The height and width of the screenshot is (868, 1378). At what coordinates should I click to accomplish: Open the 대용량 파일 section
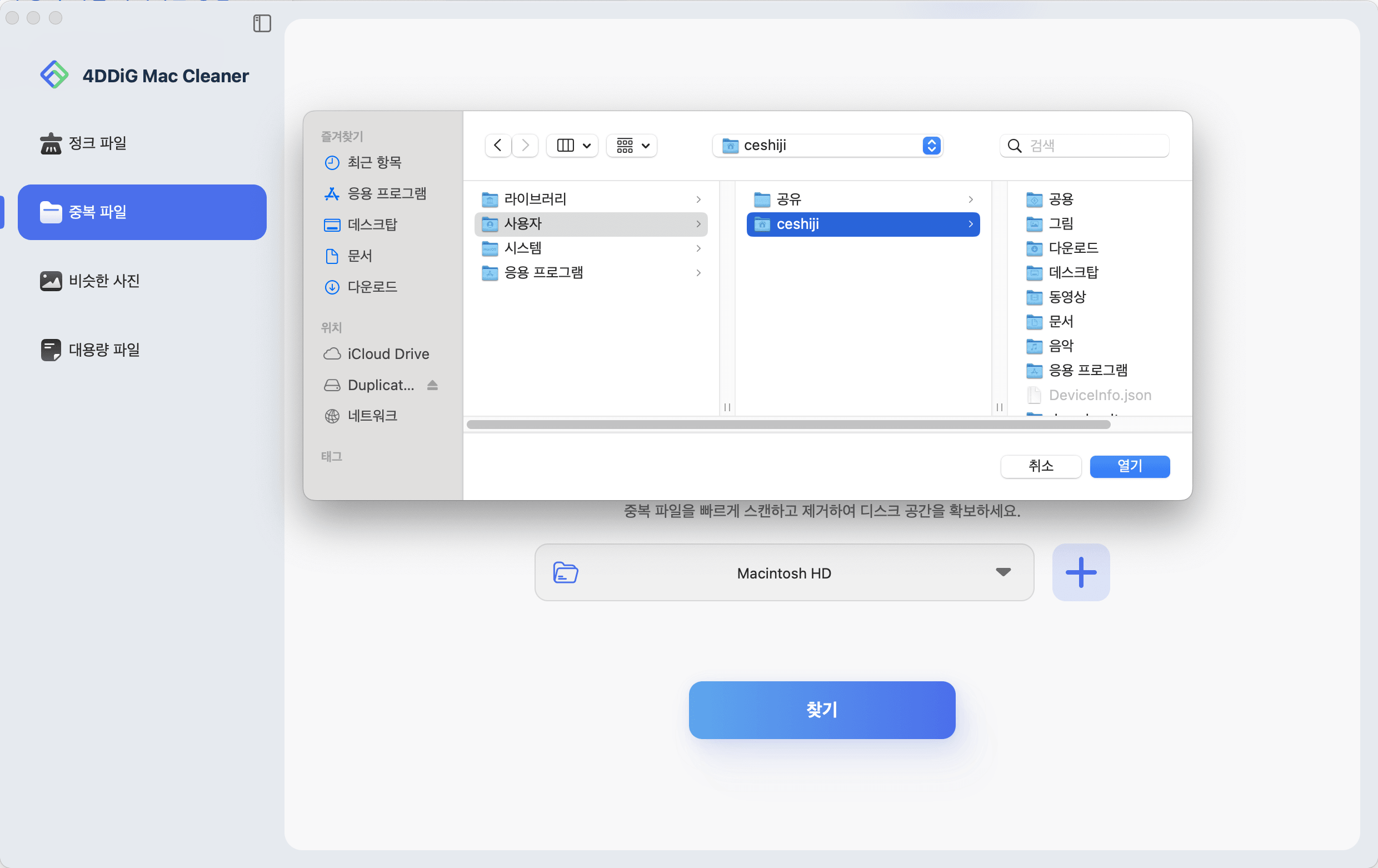pos(103,350)
